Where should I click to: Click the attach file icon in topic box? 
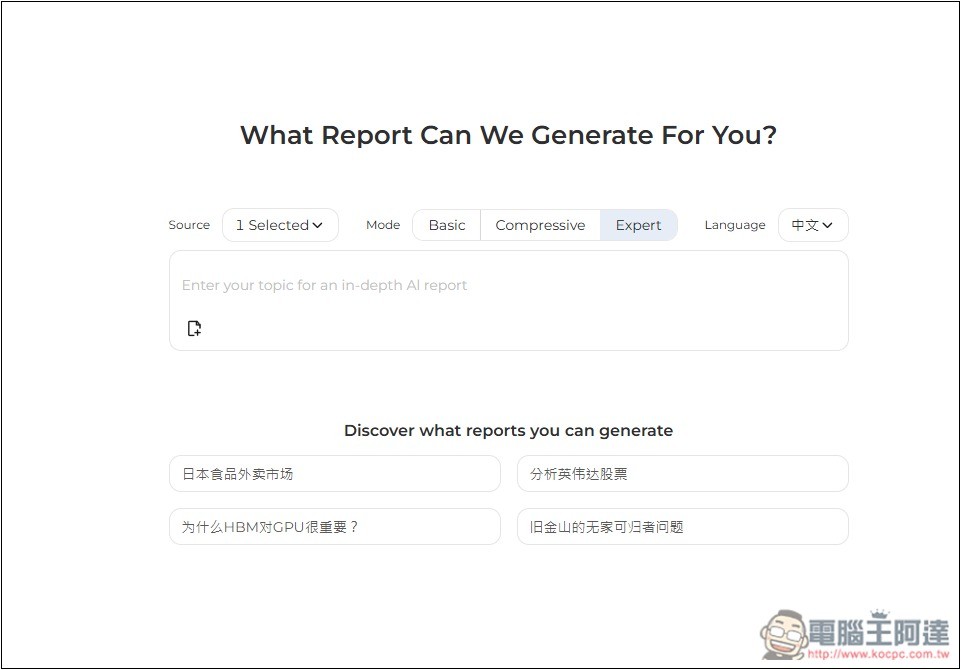tap(195, 328)
